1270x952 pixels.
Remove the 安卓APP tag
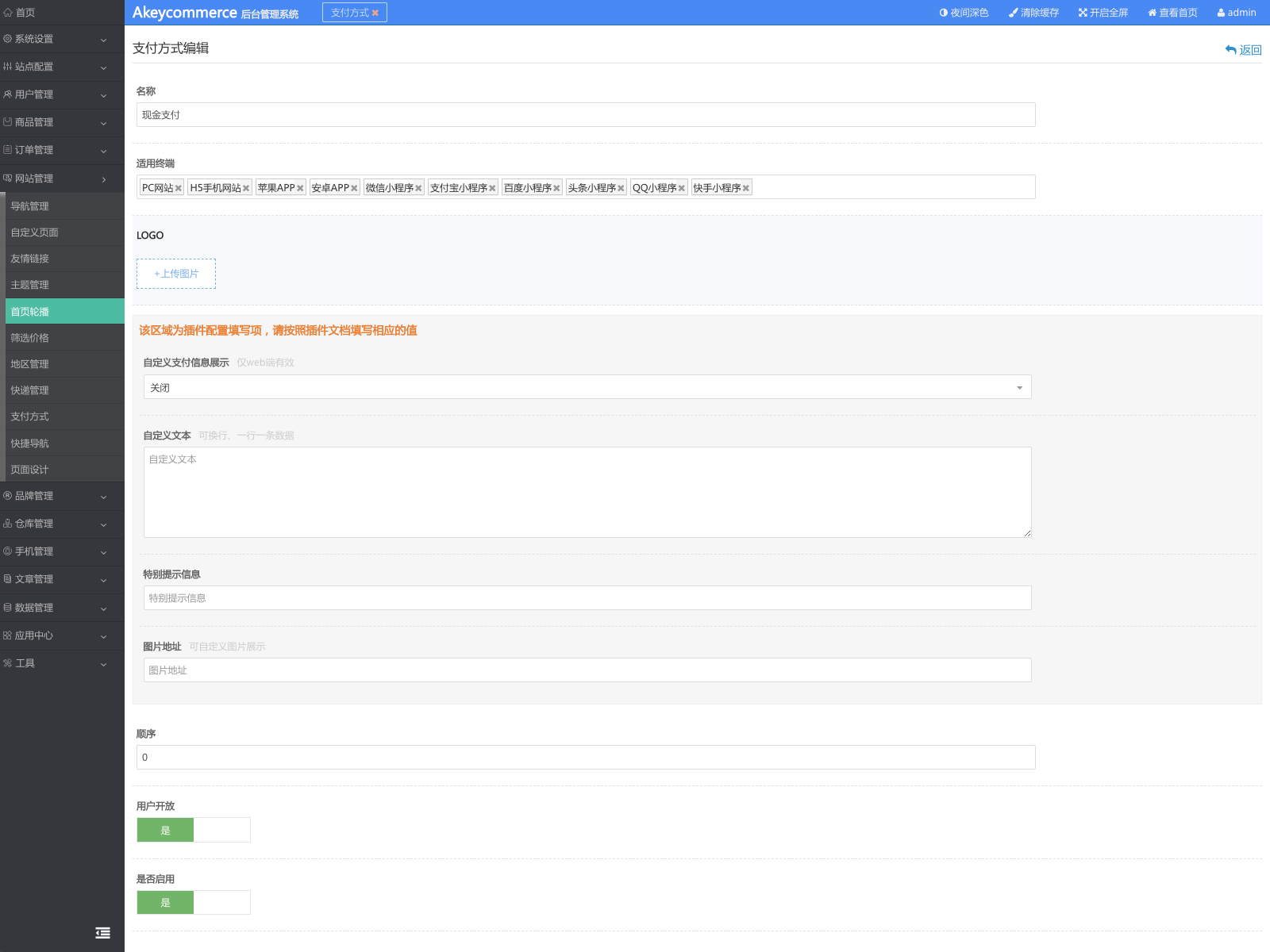(x=354, y=188)
